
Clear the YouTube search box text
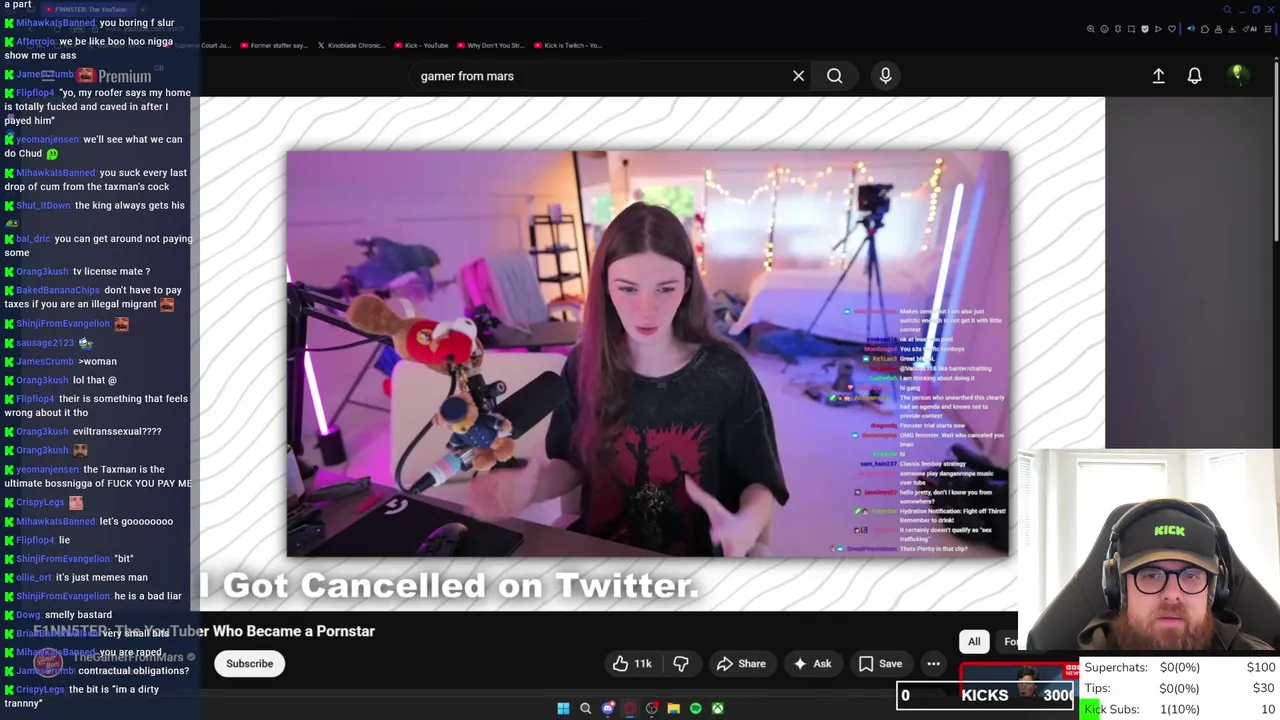(x=798, y=76)
